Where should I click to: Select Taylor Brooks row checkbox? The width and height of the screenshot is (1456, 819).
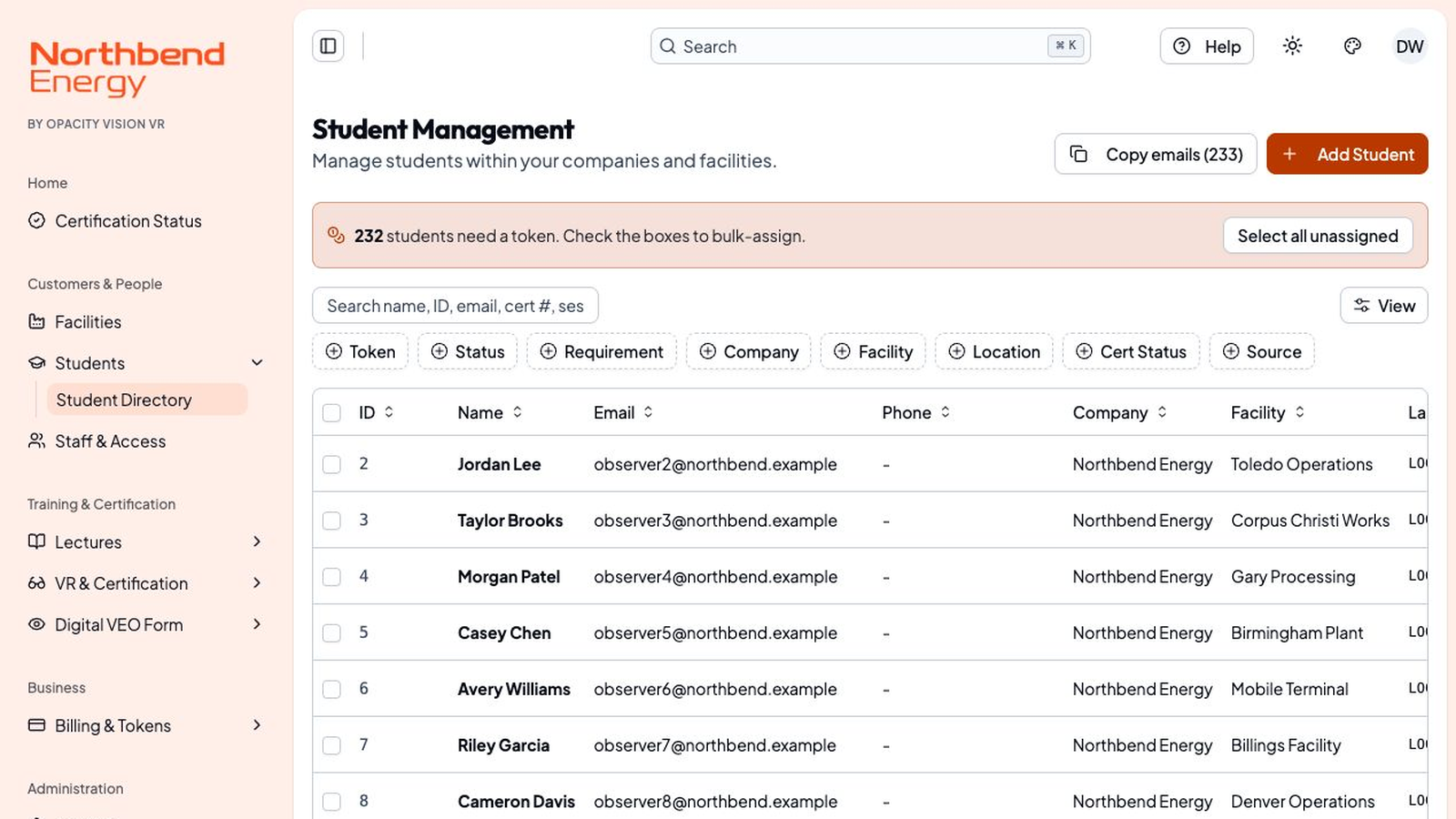click(332, 521)
